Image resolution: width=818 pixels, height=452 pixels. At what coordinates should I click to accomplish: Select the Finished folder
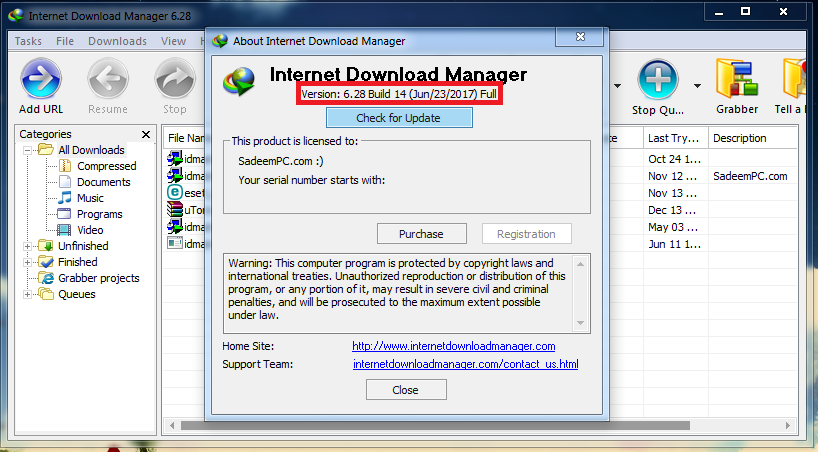pyautogui.click(x=77, y=262)
